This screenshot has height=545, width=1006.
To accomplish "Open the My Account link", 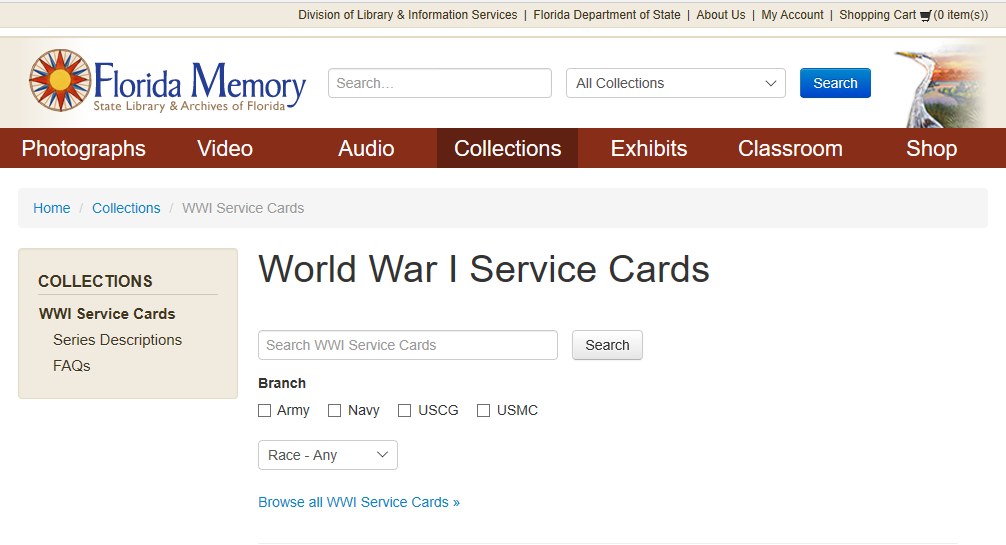I will click(792, 15).
